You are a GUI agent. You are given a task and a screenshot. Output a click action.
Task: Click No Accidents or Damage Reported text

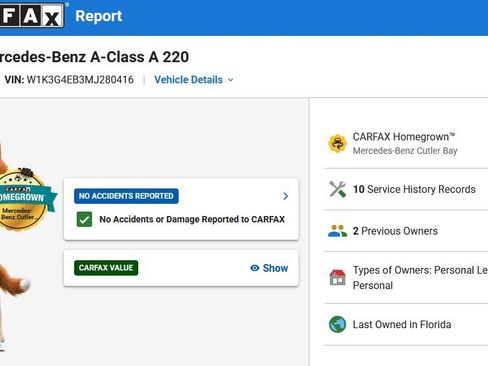tap(192, 219)
